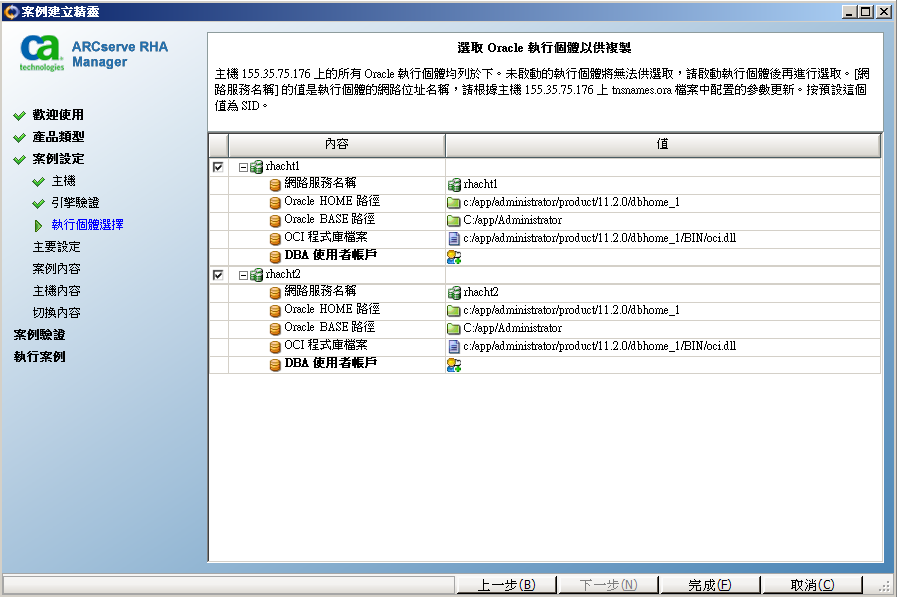Uncheck the rhacht2 instance checkbox
The image size is (897, 597).
[x=218, y=275]
